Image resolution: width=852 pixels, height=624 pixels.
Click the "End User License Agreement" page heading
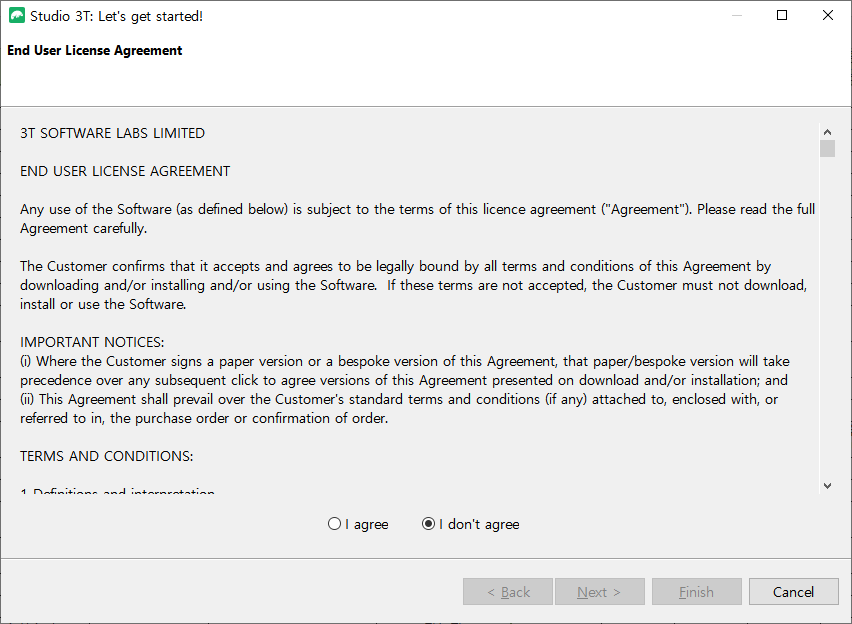pyautogui.click(x=95, y=51)
